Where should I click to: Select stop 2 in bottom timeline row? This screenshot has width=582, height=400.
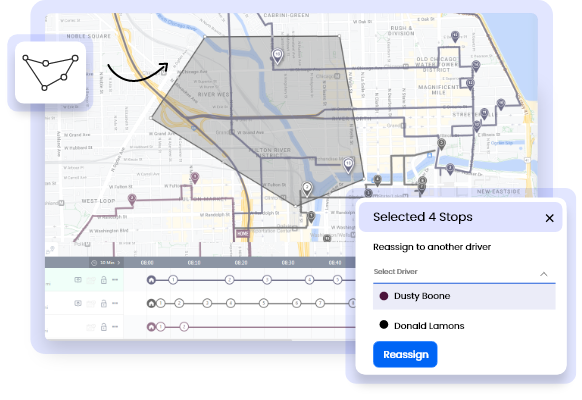(x=184, y=327)
